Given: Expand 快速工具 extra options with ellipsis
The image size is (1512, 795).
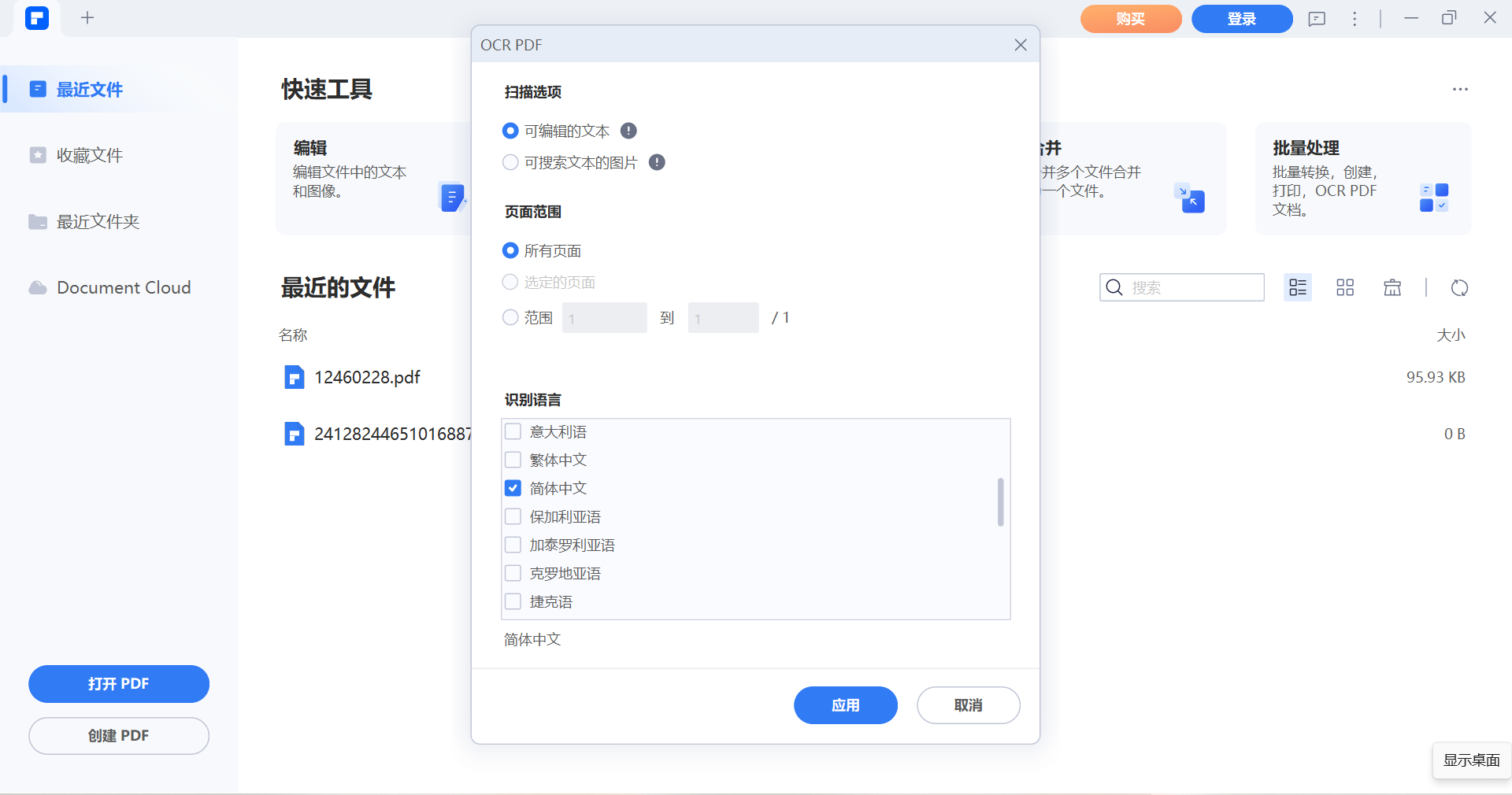Looking at the screenshot, I should tap(1460, 89).
